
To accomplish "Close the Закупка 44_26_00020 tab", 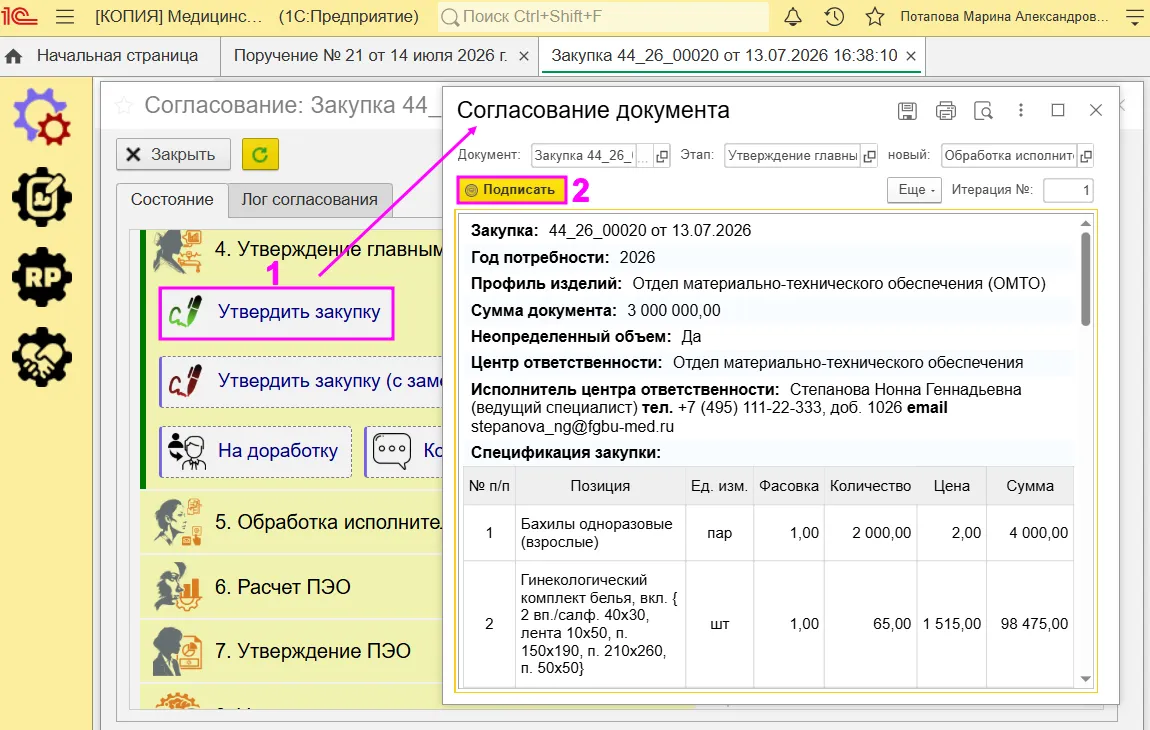I will click(911, 56).
